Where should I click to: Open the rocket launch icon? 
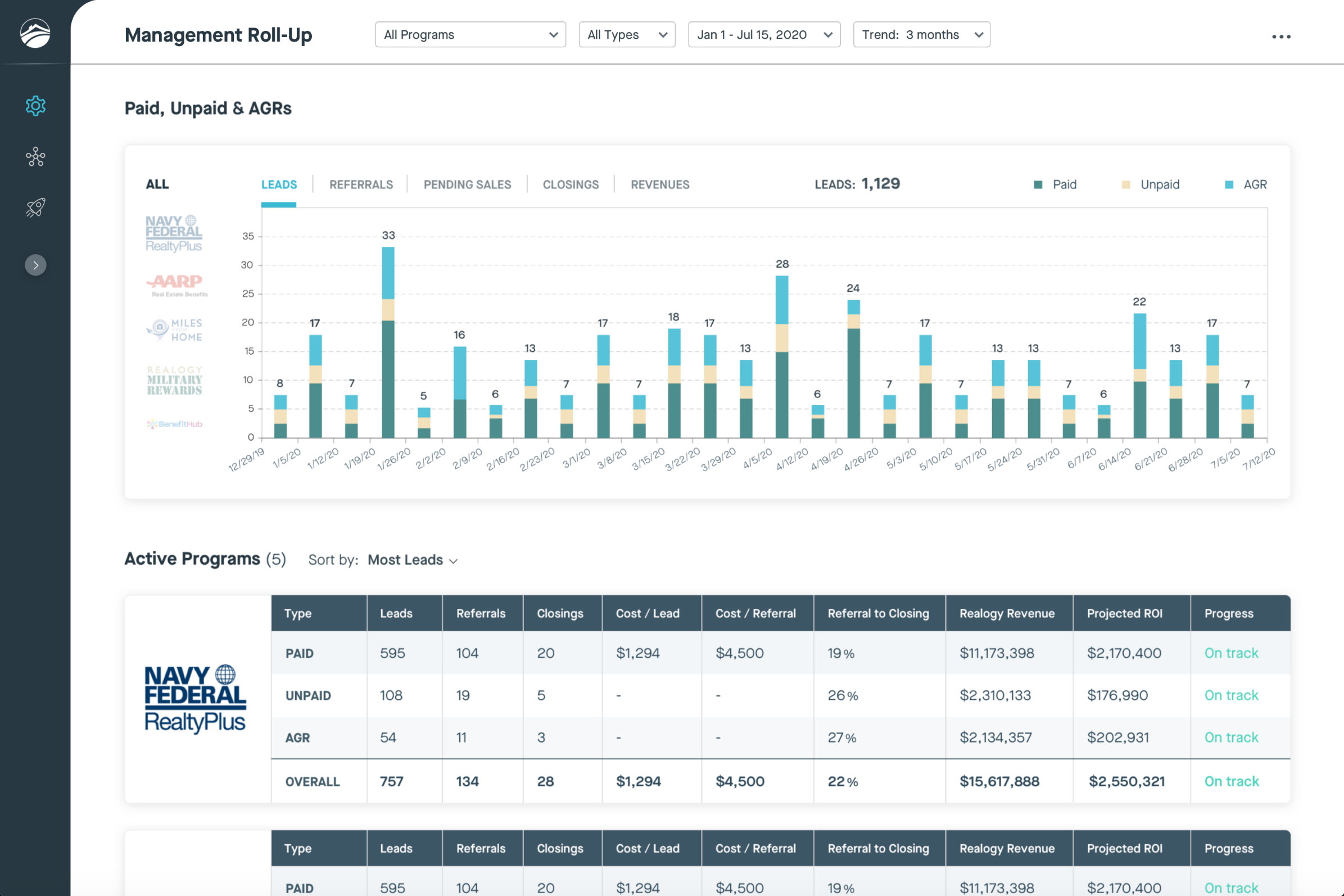(x=35, y=207)
